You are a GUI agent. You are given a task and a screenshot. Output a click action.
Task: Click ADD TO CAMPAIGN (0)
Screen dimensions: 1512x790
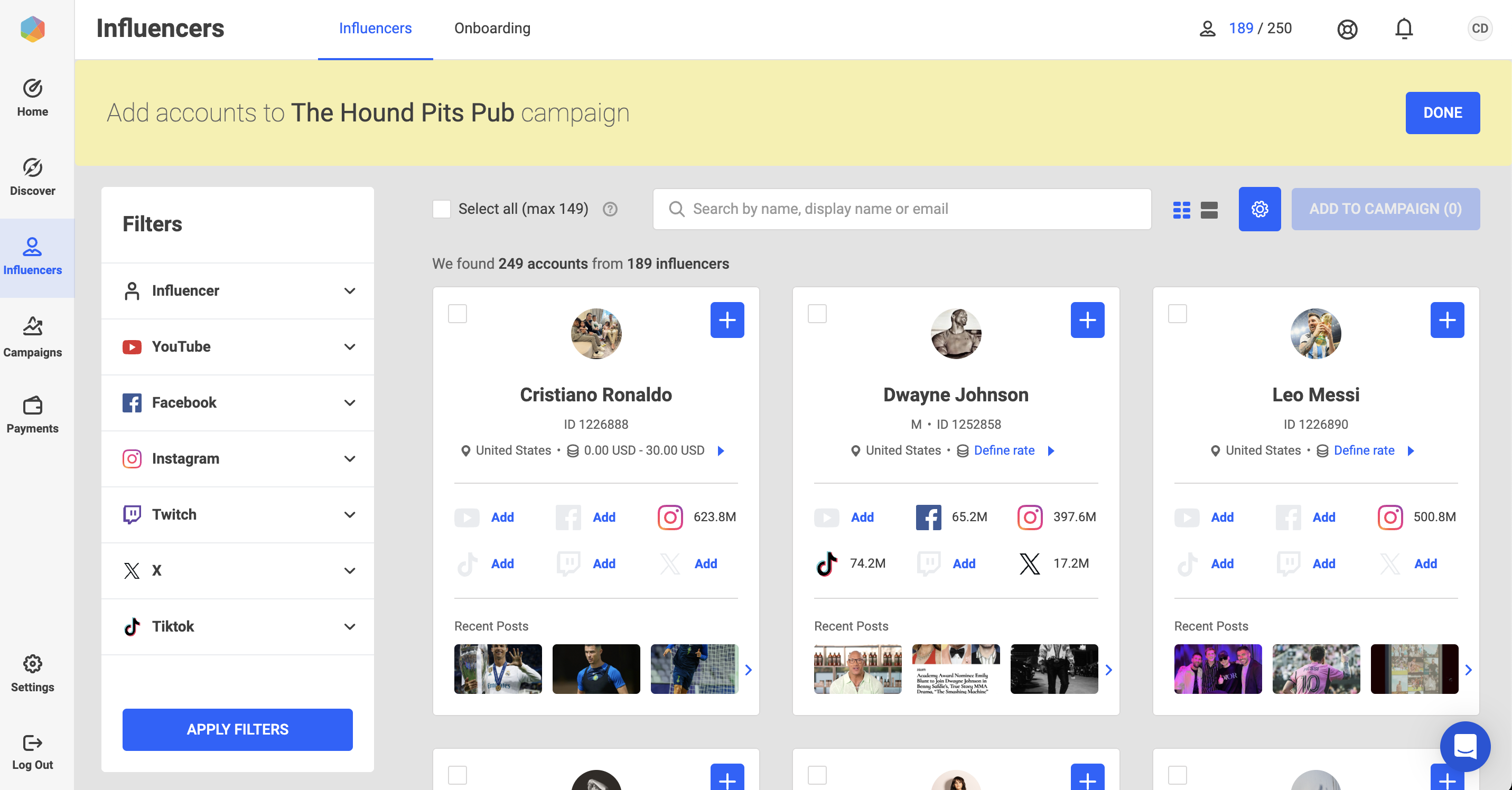coord(1385,209)
